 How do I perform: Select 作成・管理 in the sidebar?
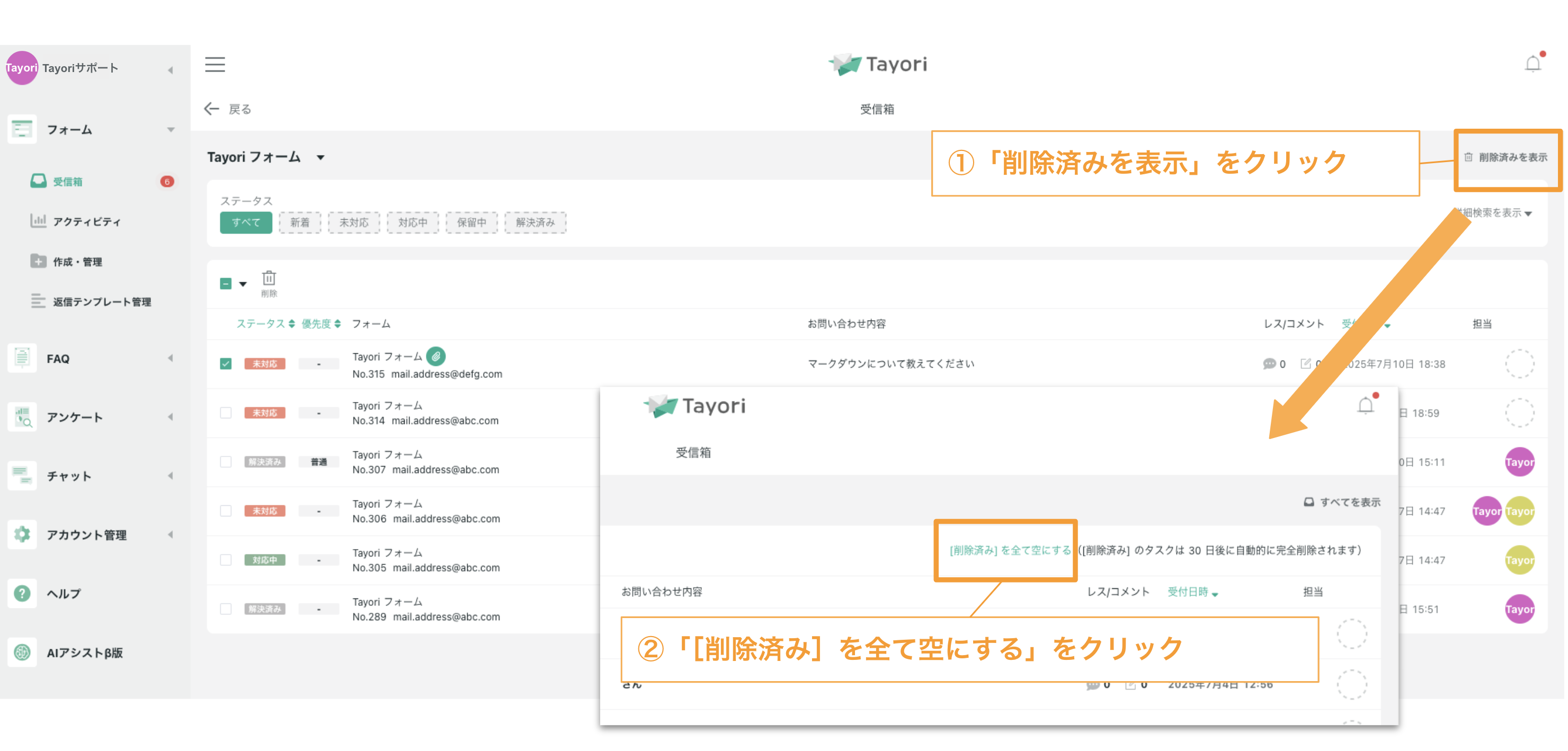79,261
